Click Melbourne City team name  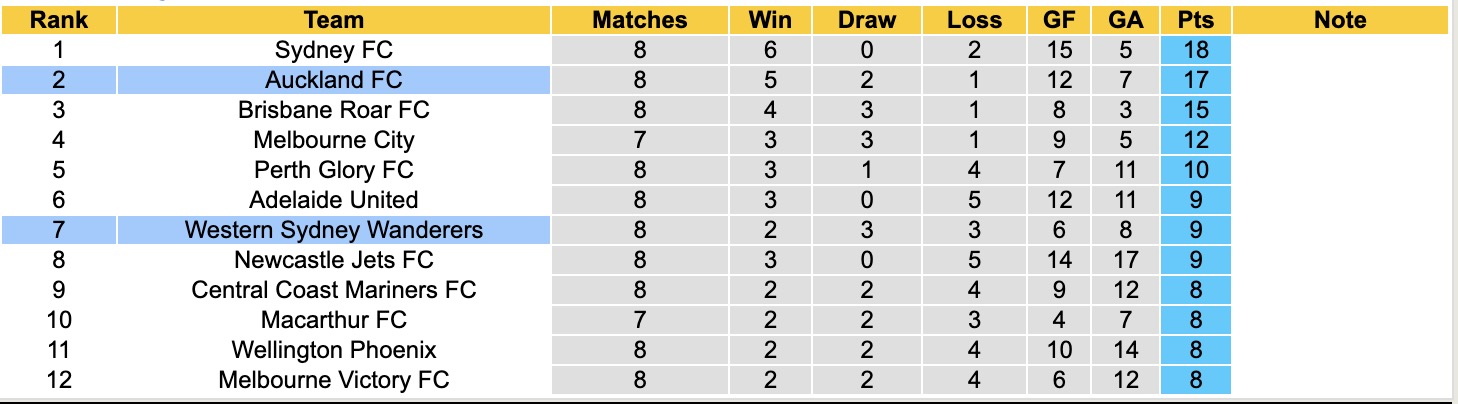tap(334, 140)
